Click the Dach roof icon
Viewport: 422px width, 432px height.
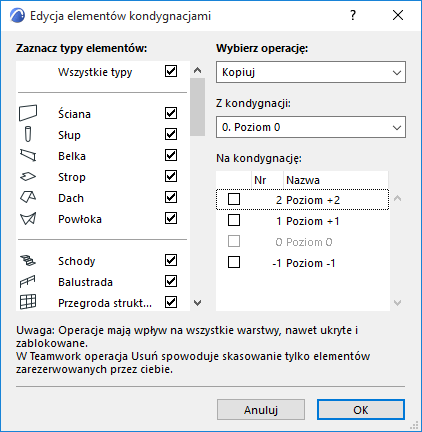[x=28, y=197]
